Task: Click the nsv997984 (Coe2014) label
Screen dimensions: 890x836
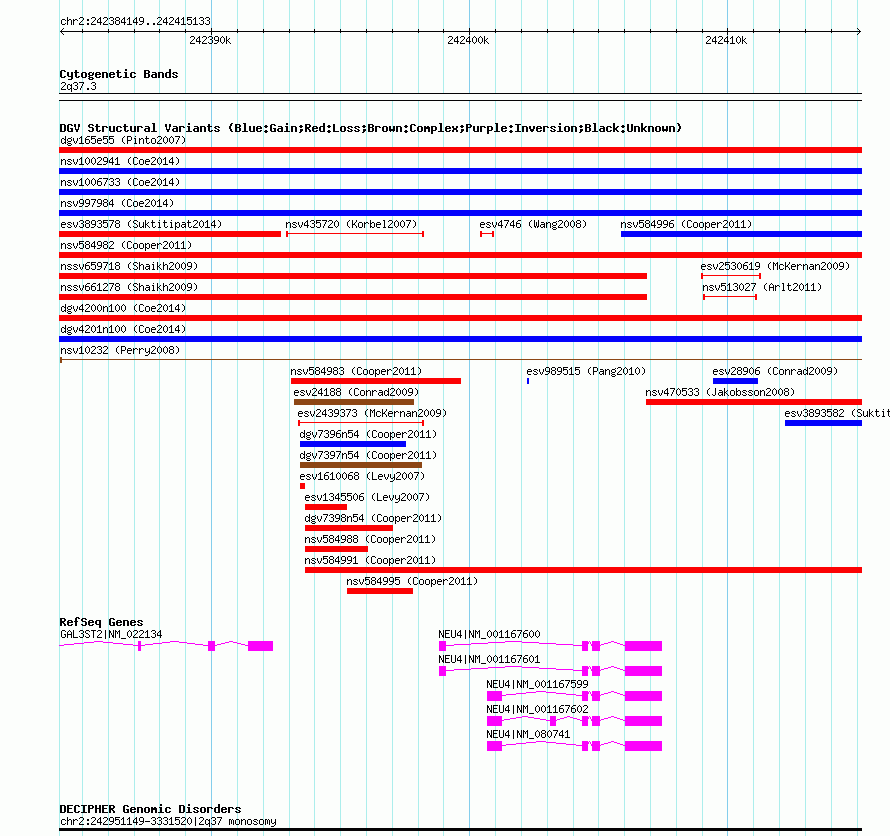Action: tap(117, 203)
